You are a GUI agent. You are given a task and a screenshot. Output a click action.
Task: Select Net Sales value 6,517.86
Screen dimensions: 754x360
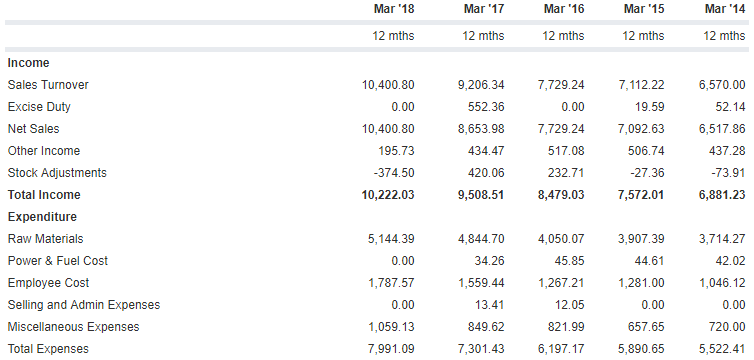pos(722,129)
